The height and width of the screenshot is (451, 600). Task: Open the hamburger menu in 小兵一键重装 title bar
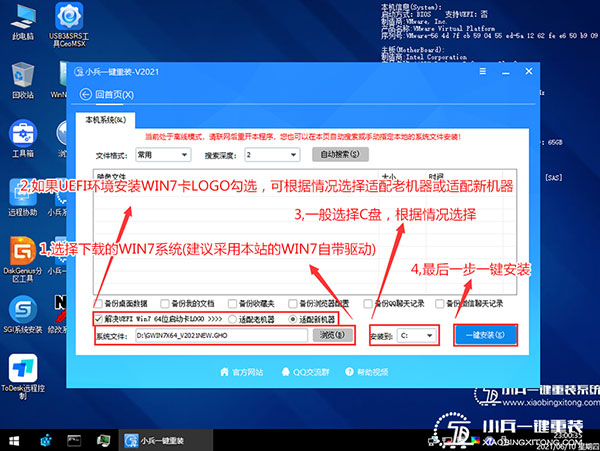coord(483,72)
